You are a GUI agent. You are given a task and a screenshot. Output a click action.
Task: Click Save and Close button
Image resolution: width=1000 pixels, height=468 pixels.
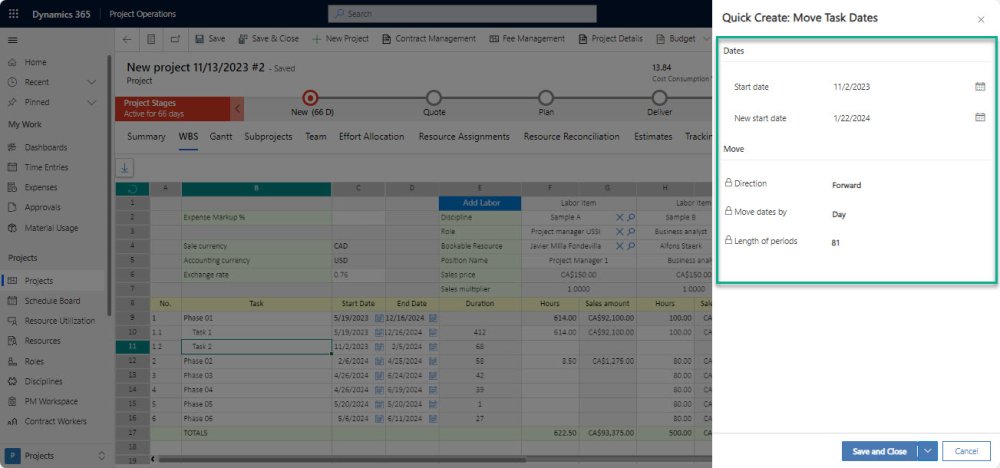pyautogui.click(x=879, y=451)
